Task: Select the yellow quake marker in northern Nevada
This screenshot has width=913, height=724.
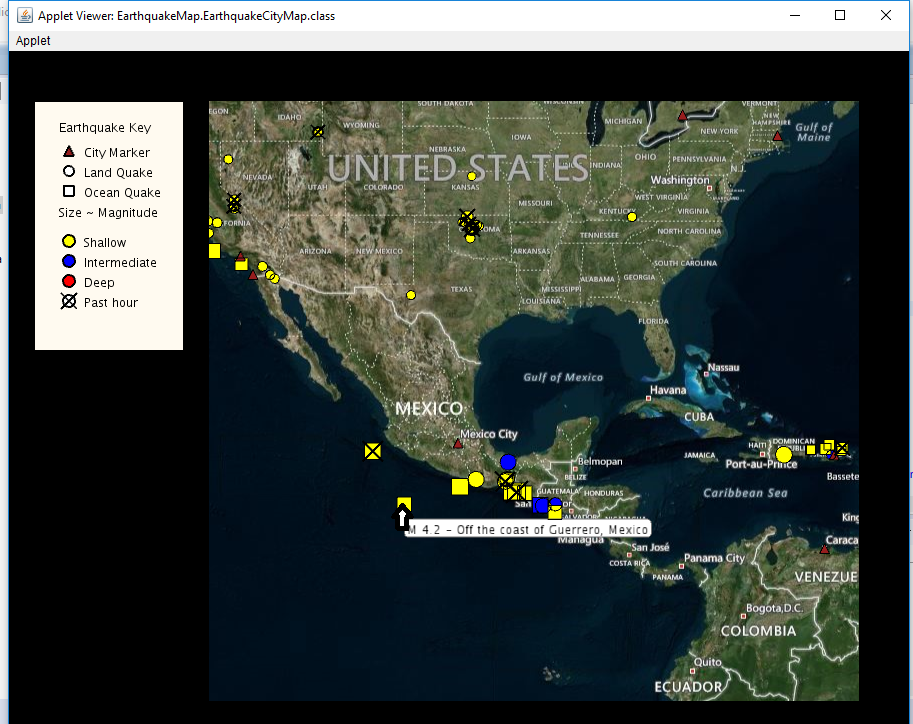Action: [228, 159]
